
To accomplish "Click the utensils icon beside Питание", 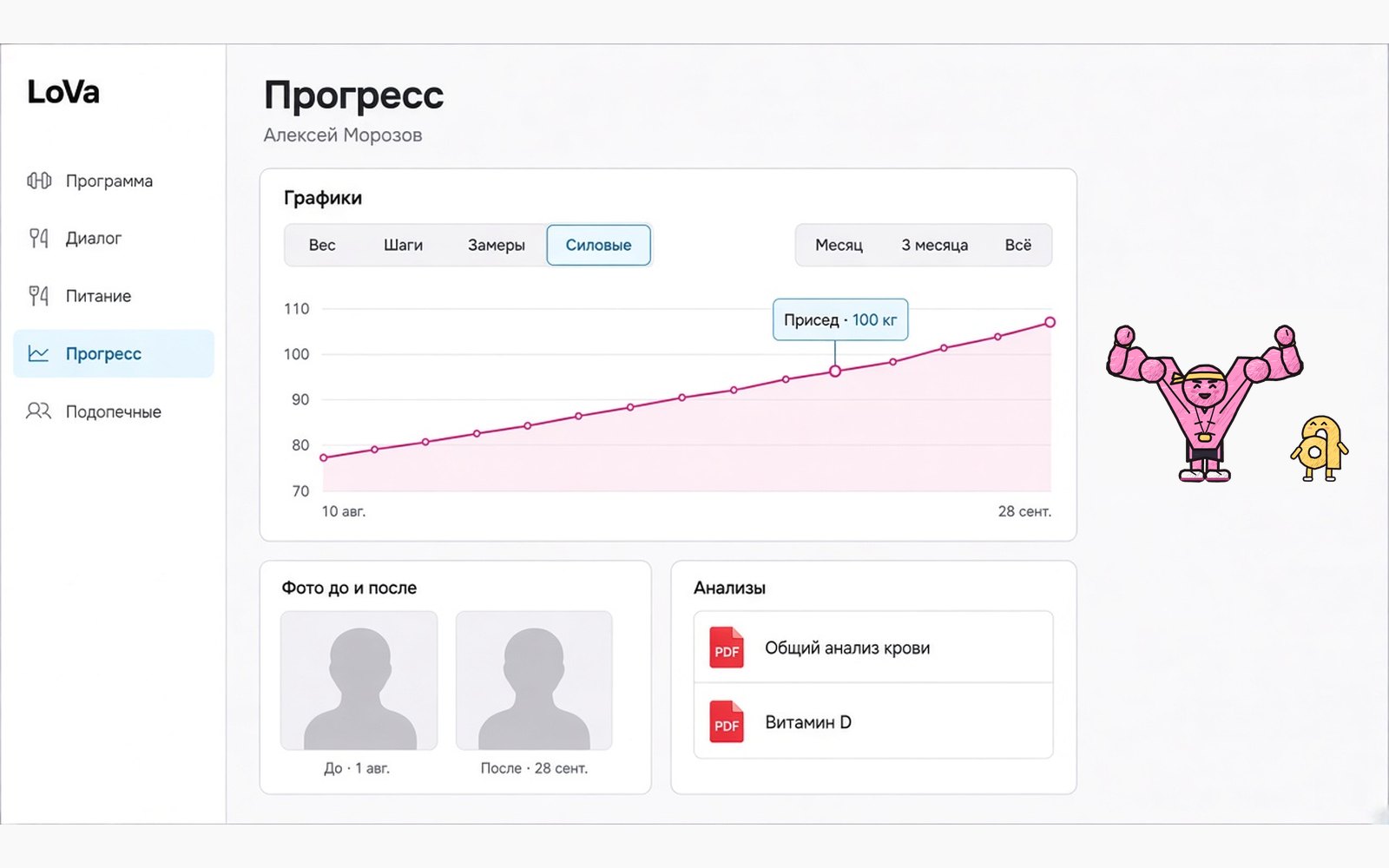I will [39, 296].
